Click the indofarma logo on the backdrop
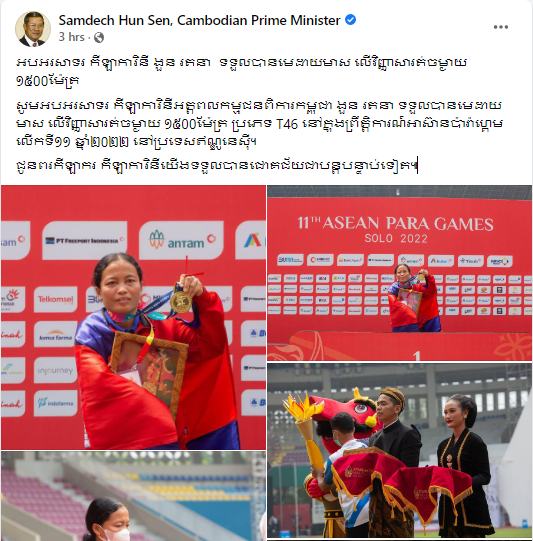The width and height of the screenshot is (533, 541). coord(56,403)
